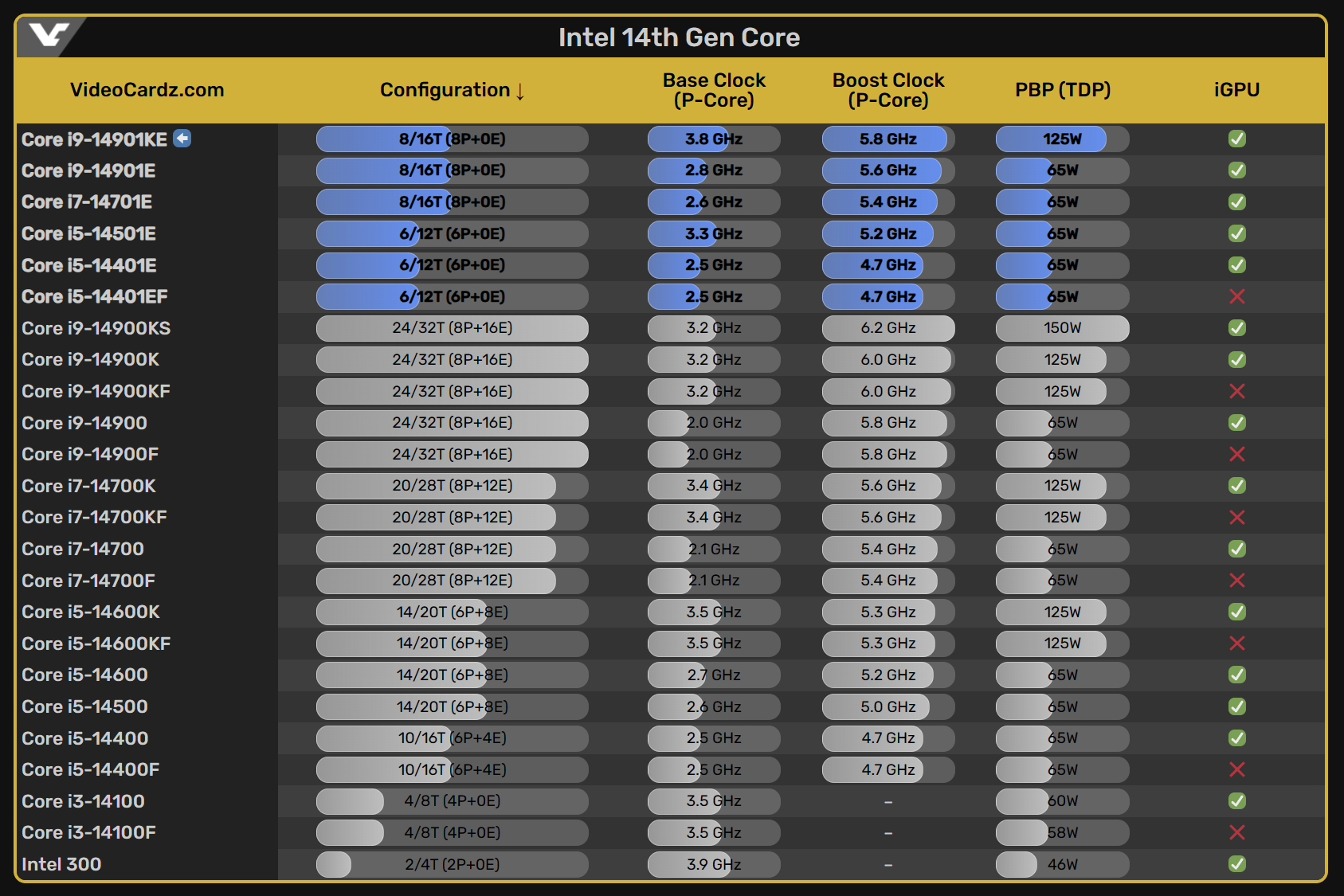Click the red iGPU cross for Core i7-14700KF
Viewport: 1344px width, 896px height.
point(1237,517)
